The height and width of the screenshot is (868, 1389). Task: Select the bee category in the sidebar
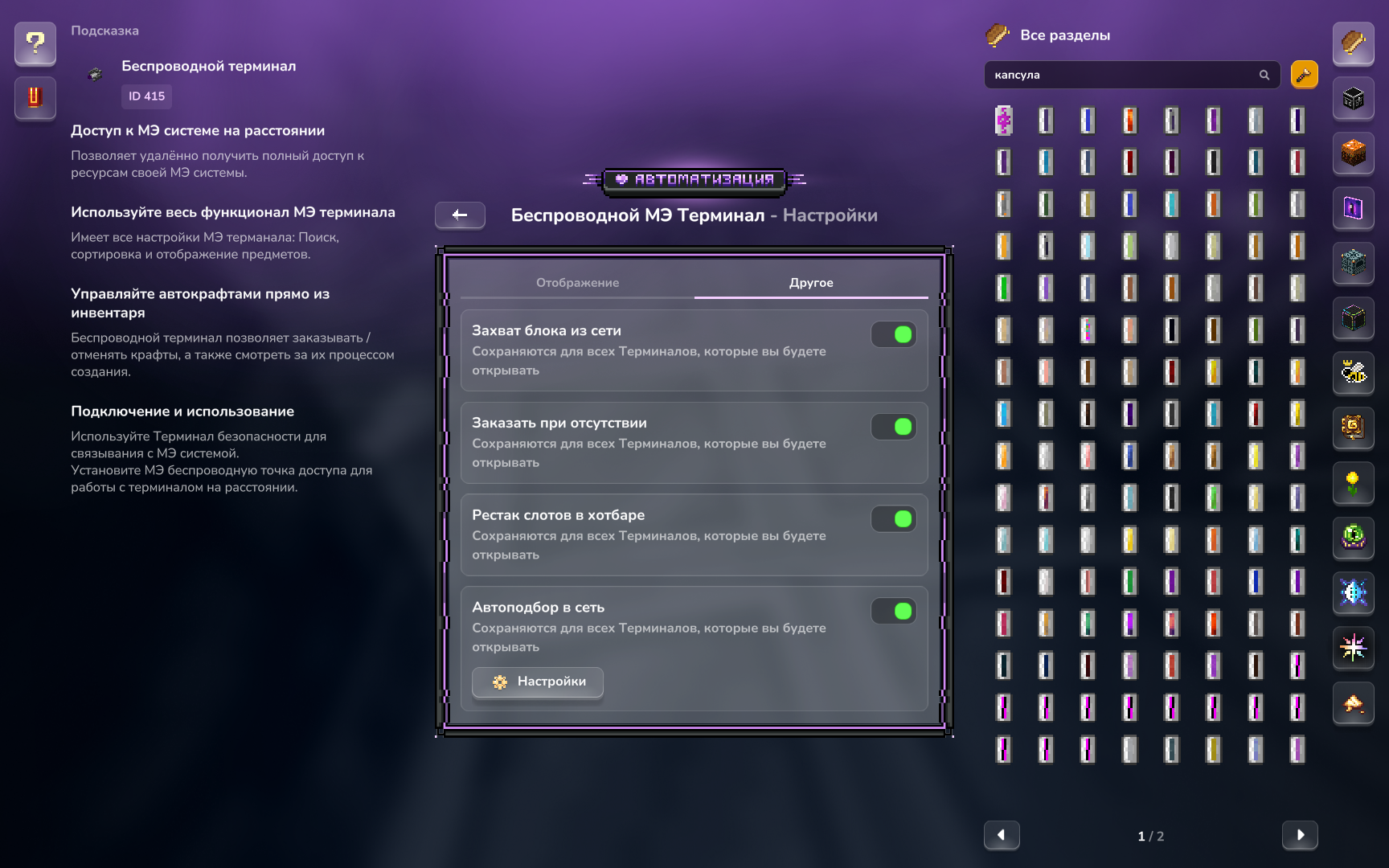tap(1354, 372)
